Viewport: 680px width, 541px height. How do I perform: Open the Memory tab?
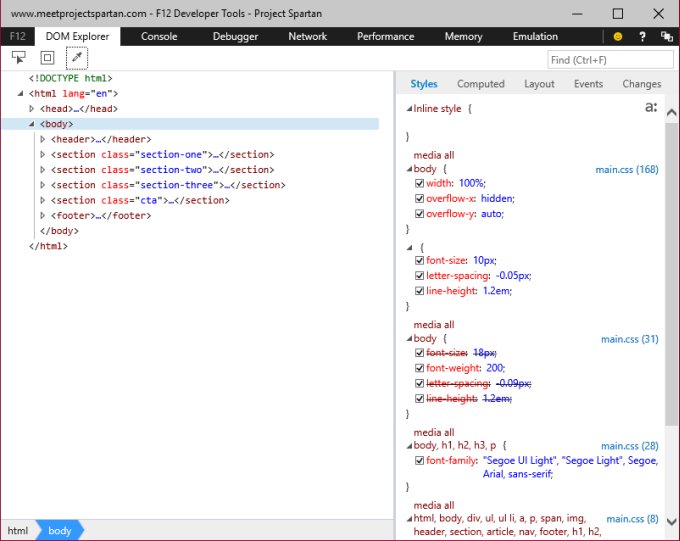(463, 36)
